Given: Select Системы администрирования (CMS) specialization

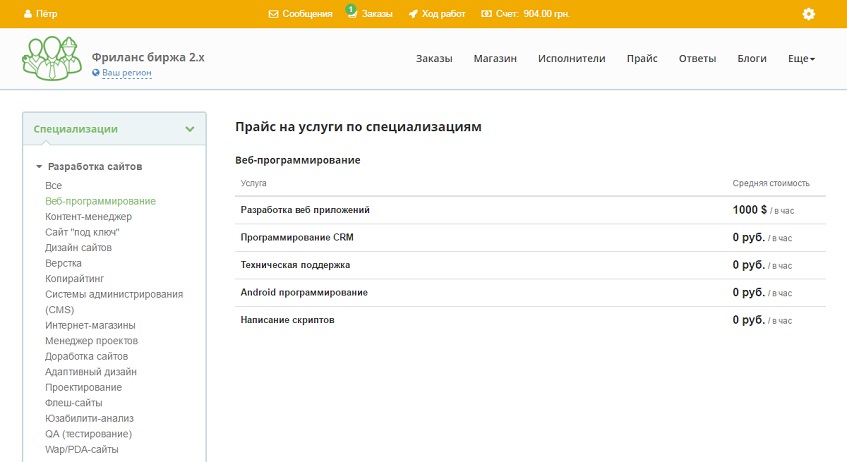Looking at the screenshot, I should 114,302.
